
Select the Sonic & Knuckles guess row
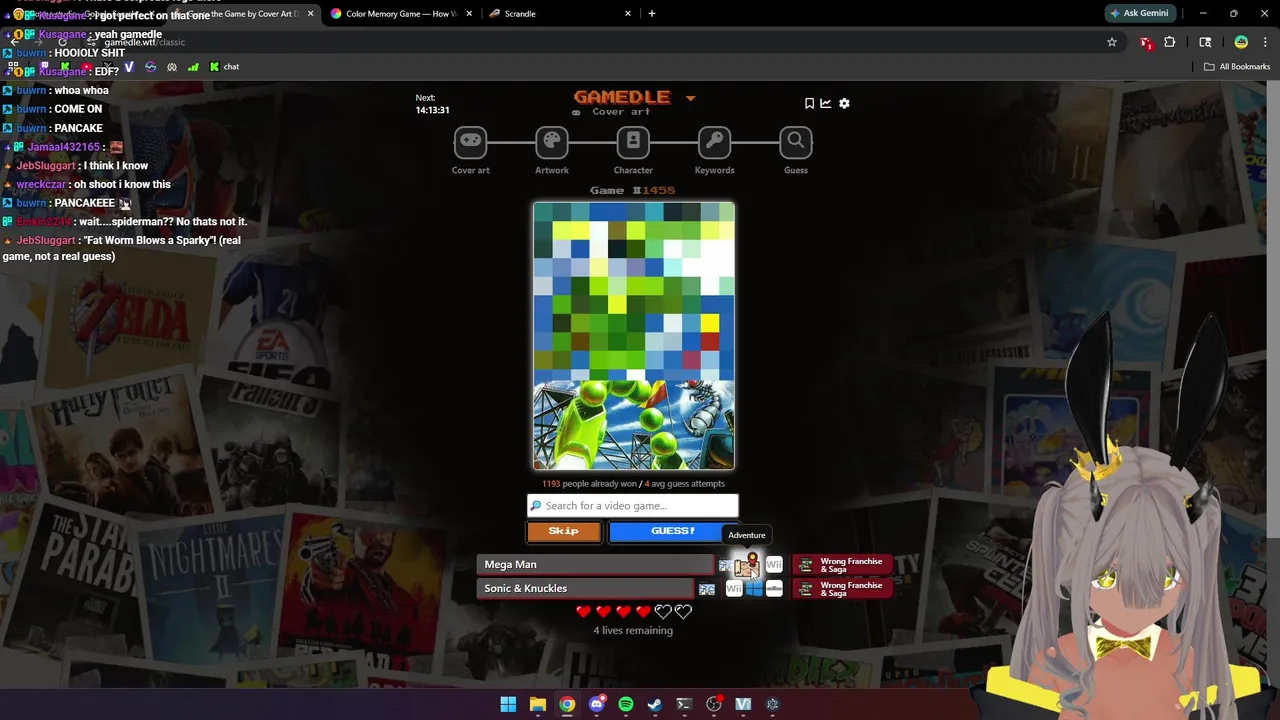coord(585,589)
